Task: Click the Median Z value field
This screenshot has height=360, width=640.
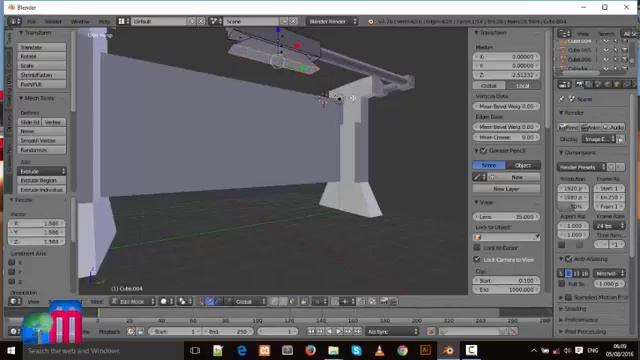Action: [507, 75]
